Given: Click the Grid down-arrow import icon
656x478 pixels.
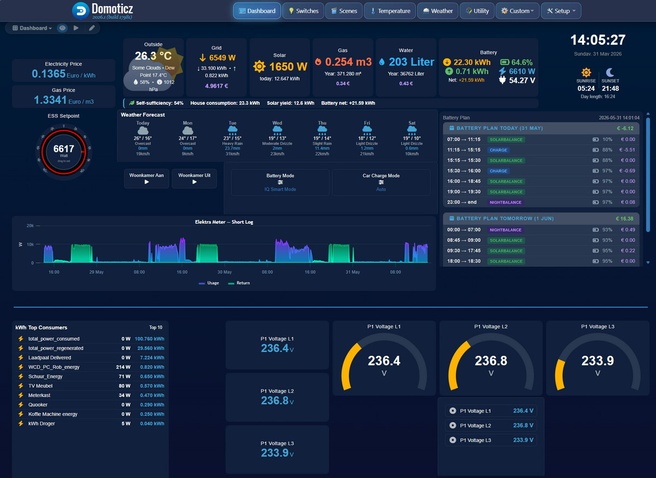Looking at the screenshot, I should [202, 58].
